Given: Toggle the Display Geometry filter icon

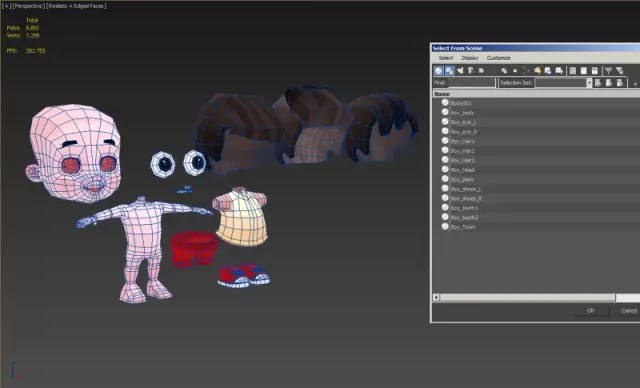Looking at the screenshot, I should [x=439, y=71].
